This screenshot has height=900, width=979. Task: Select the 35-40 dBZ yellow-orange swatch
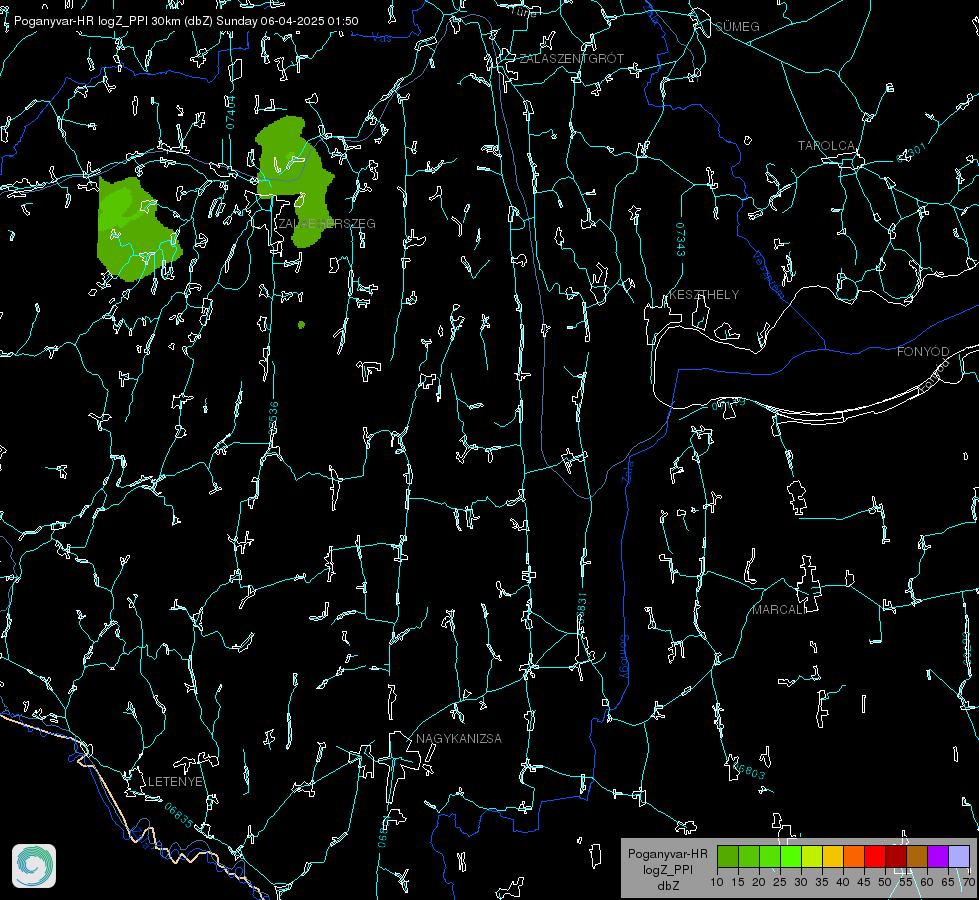tap(833, 856)
